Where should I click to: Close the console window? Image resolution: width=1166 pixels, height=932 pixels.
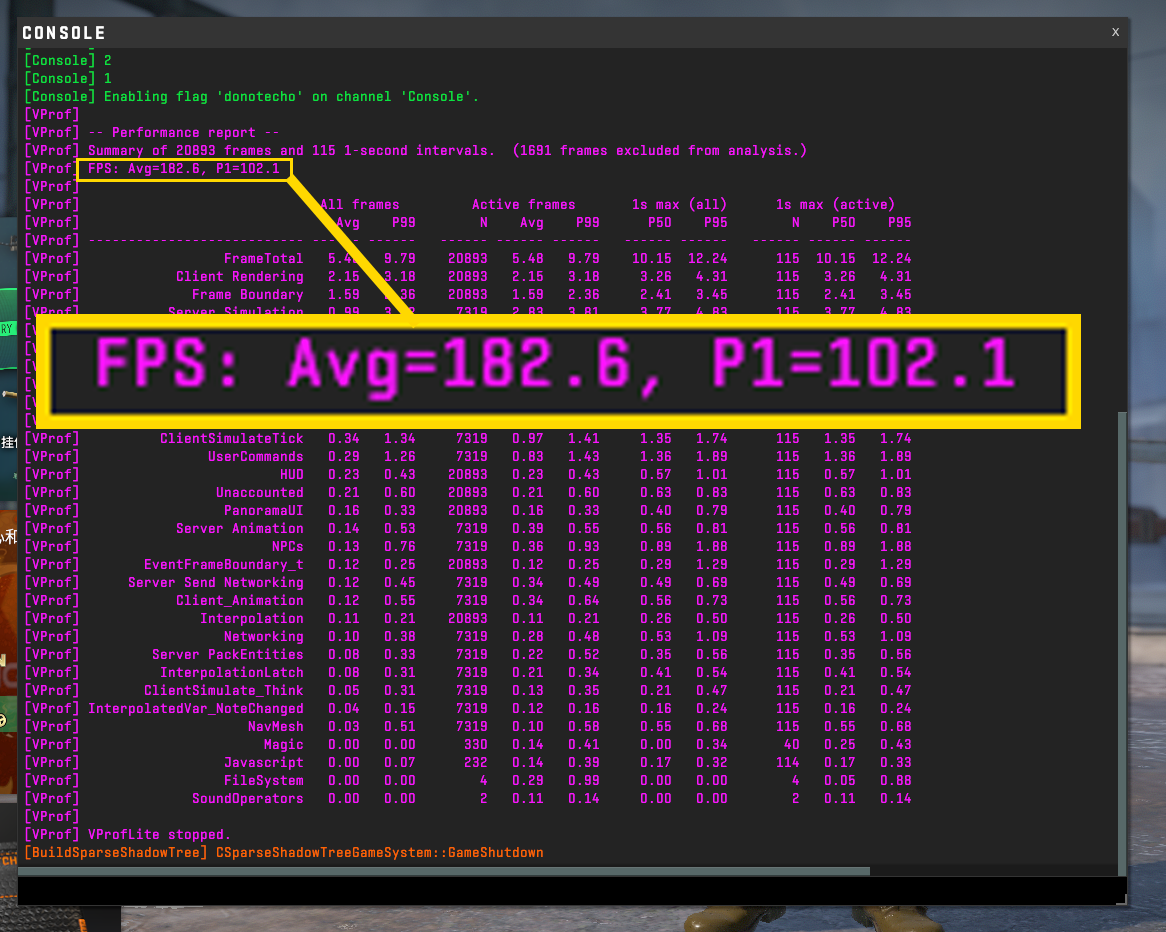[x=1115, y=32]
